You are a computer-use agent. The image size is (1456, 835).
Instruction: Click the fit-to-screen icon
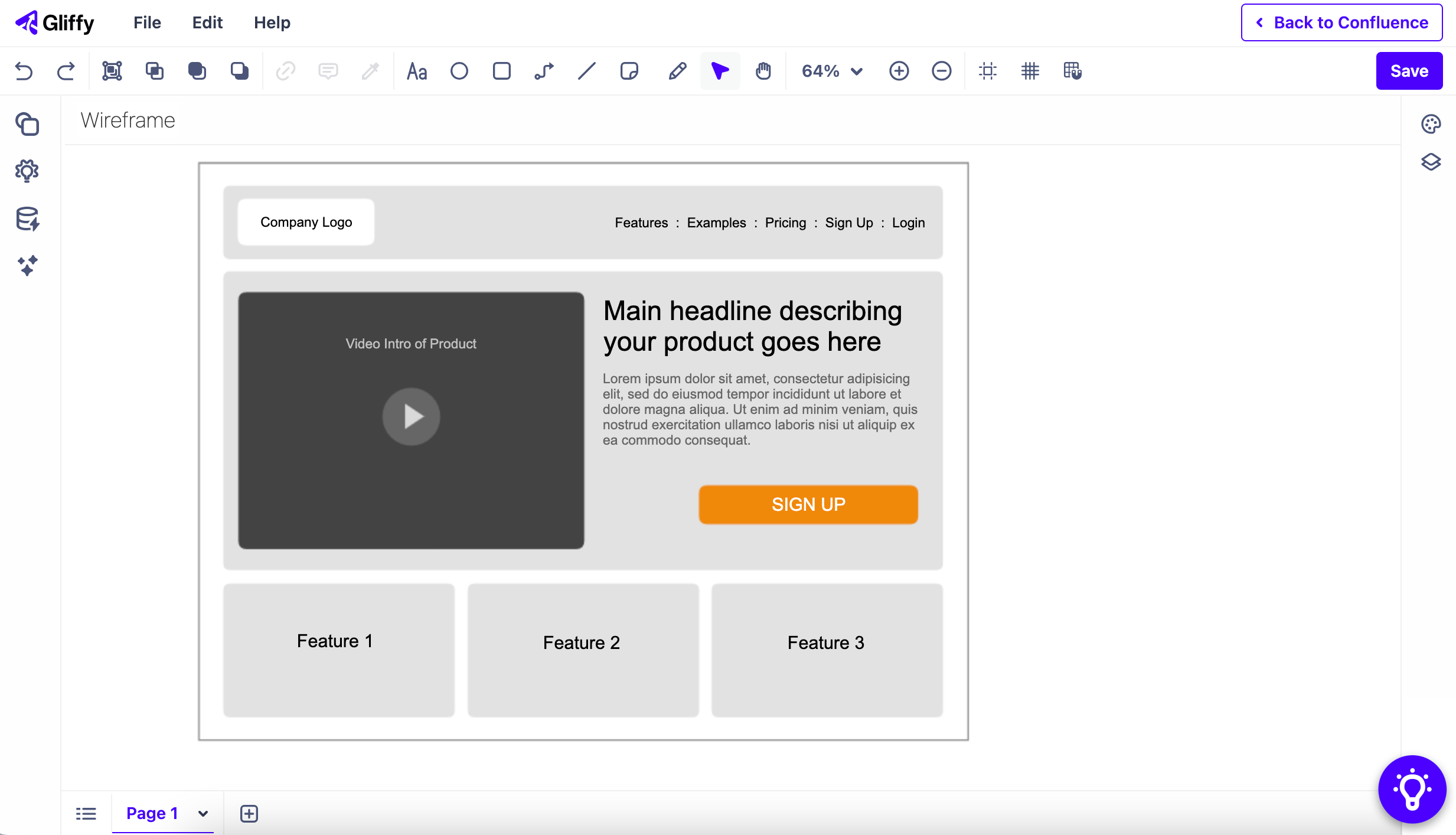(x=988, y=71)
